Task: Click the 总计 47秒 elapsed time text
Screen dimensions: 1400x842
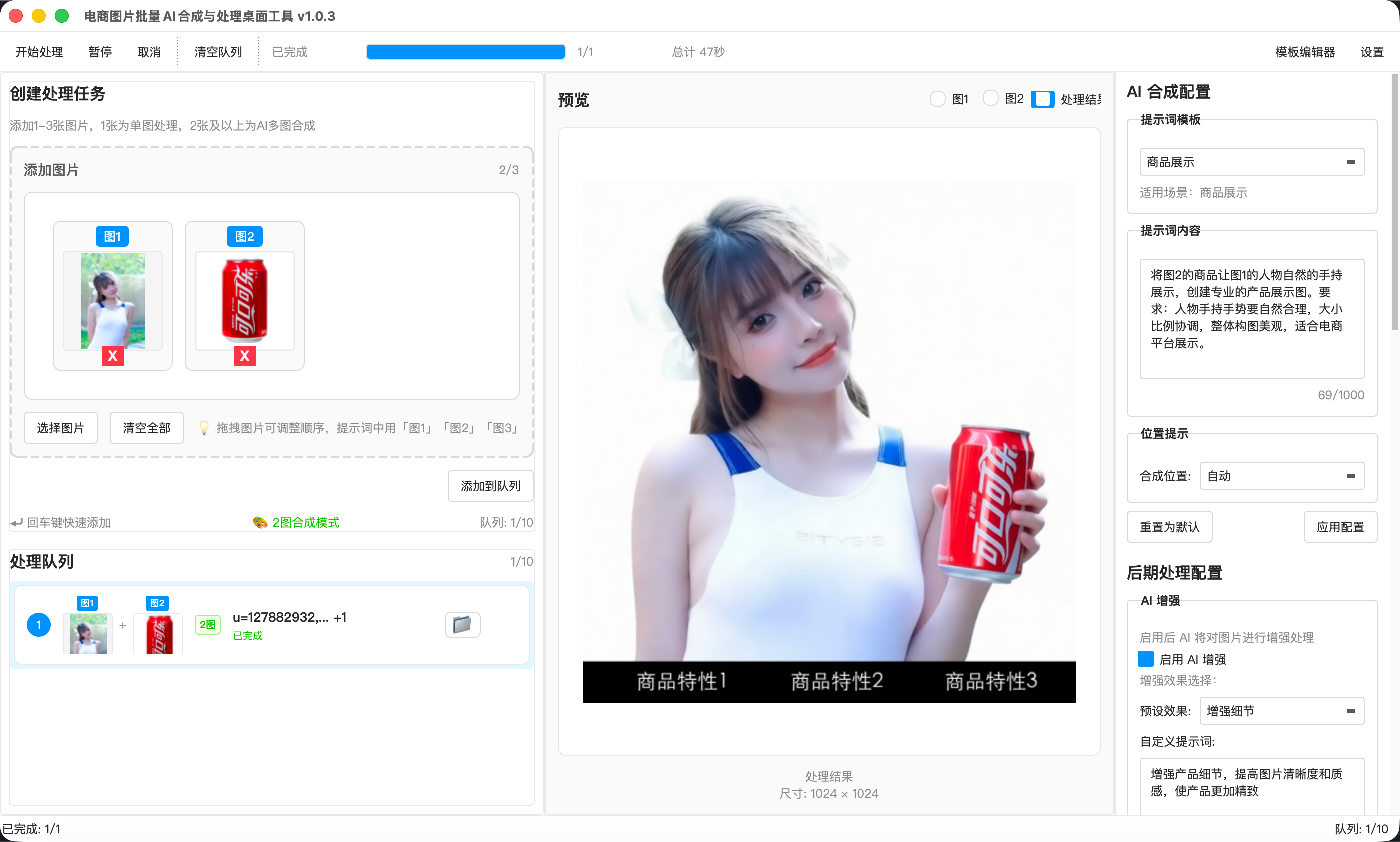Action: click(x=698, y=52)
